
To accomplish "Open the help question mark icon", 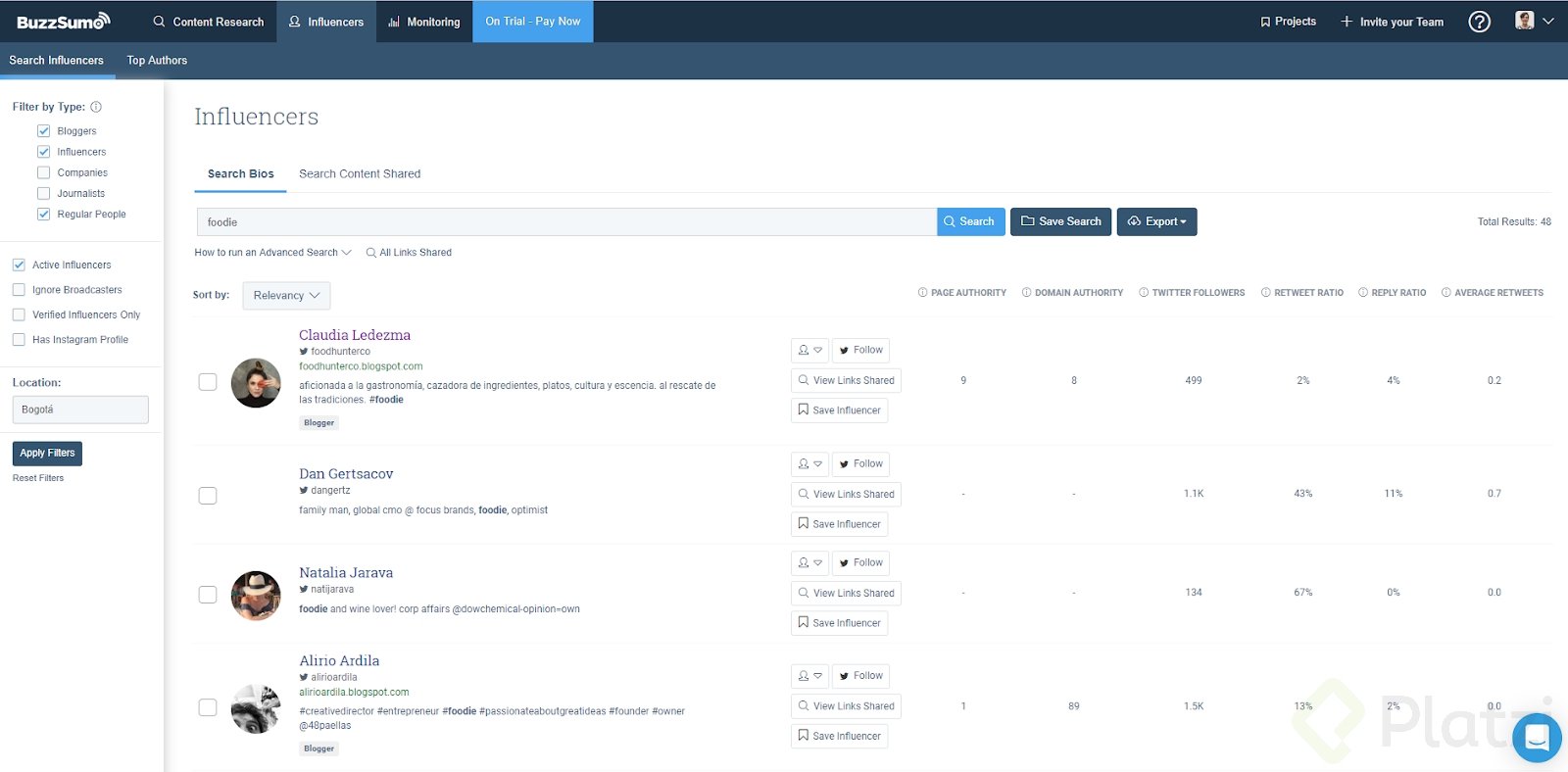I will [x=1479, y=22].
